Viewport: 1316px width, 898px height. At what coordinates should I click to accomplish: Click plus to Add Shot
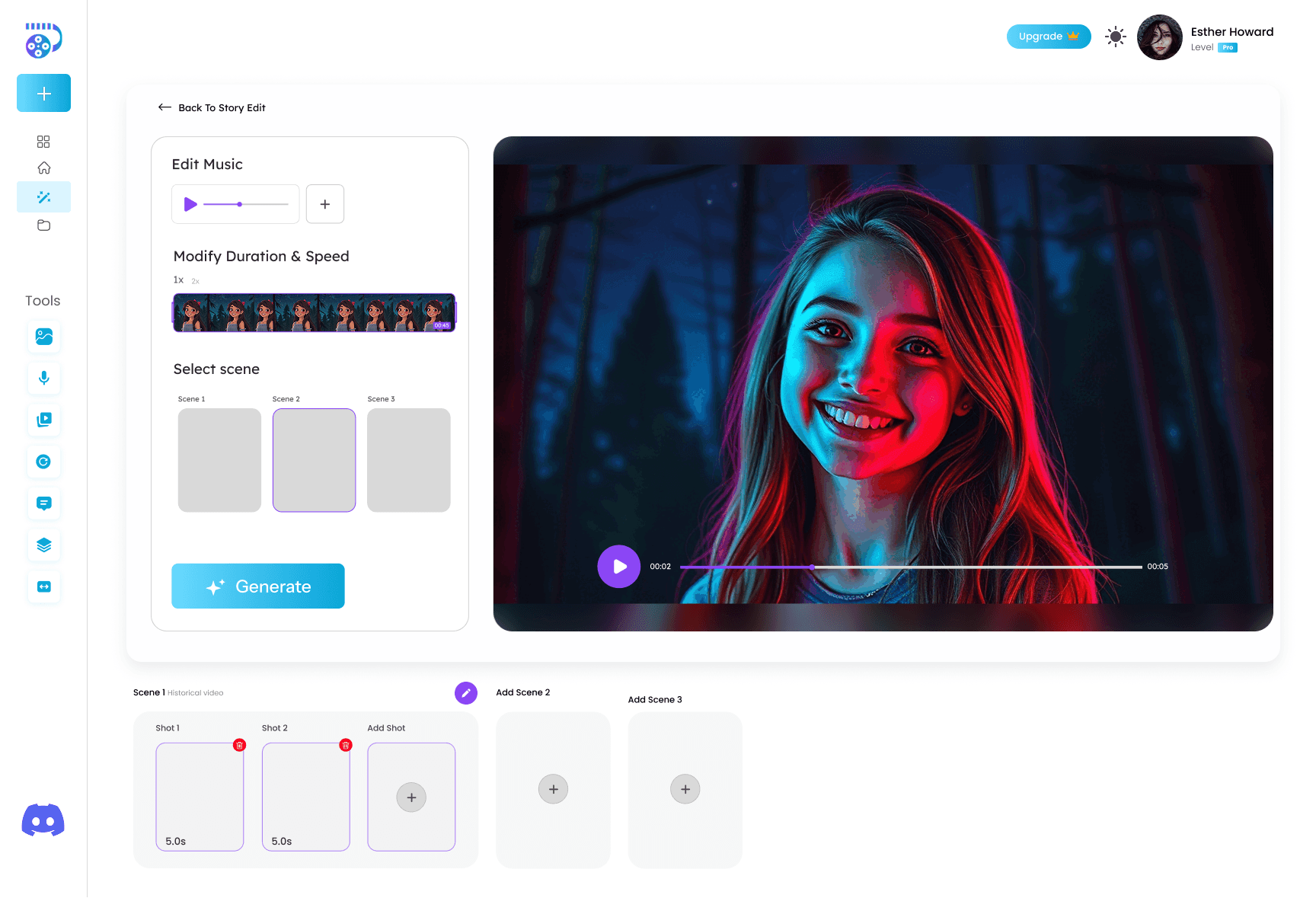411,797
